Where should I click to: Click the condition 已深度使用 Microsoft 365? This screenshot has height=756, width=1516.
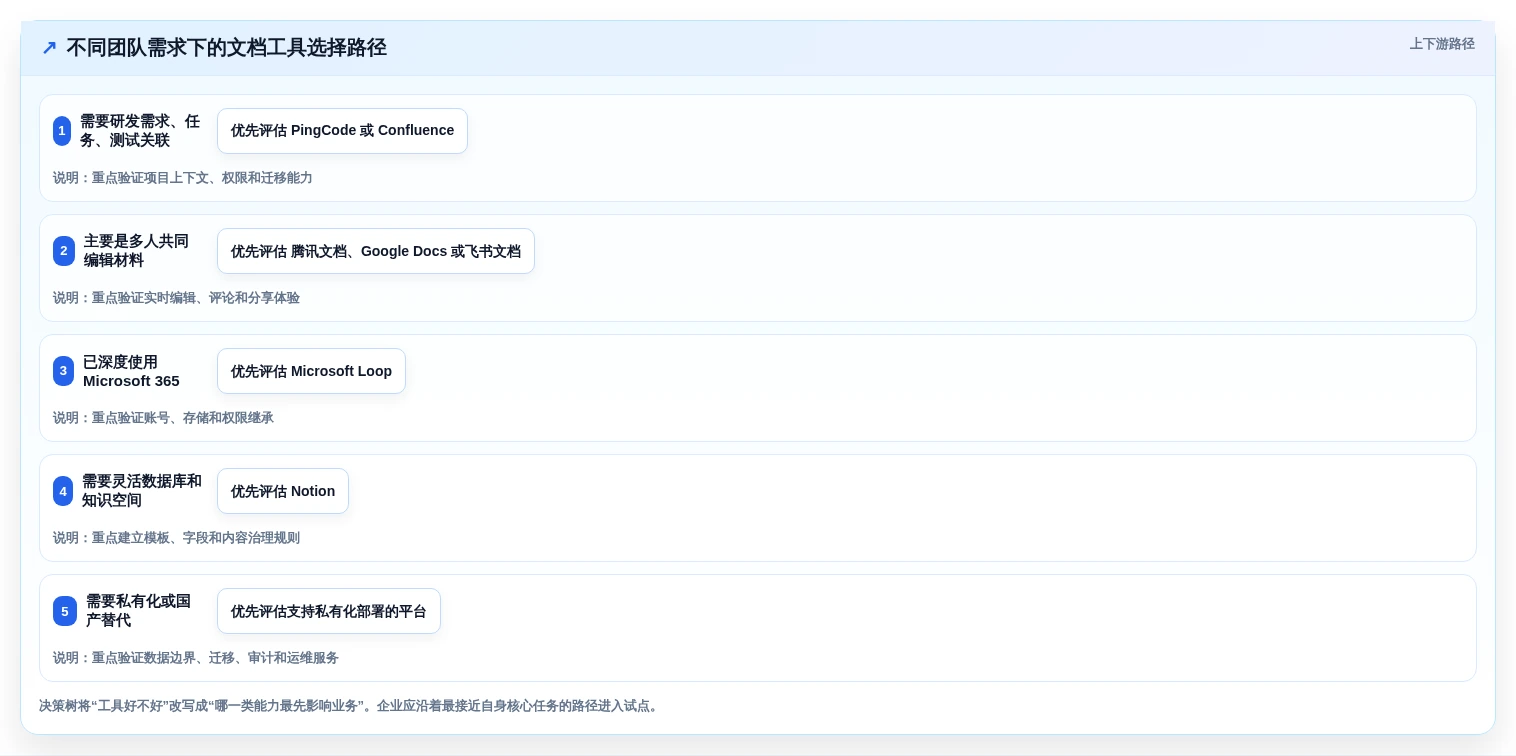[x=131, y=371]
